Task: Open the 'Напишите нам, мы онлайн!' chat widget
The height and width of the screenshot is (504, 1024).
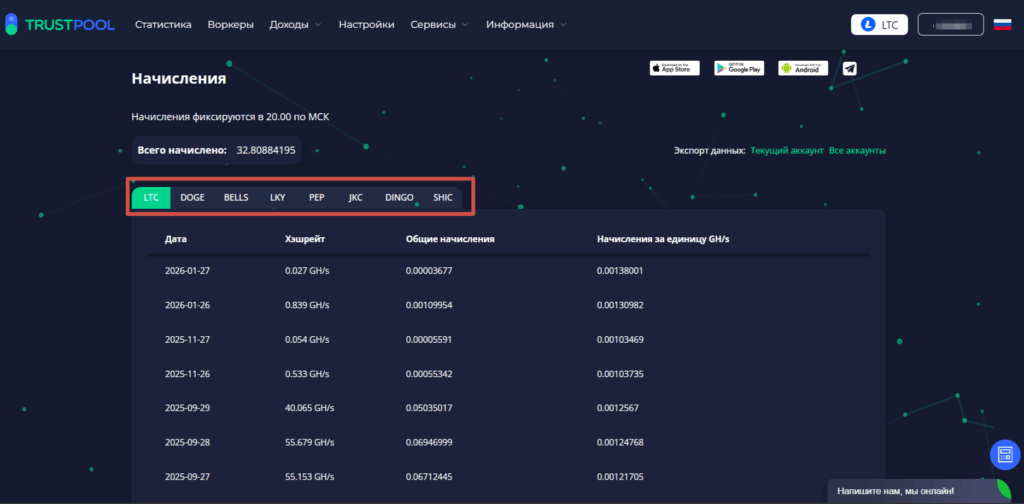Action: point(919,491)
